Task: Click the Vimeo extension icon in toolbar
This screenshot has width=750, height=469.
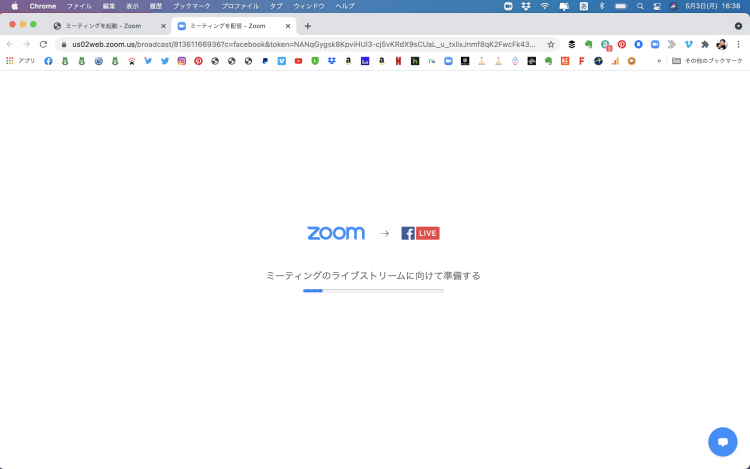Action: coord(688,44)
